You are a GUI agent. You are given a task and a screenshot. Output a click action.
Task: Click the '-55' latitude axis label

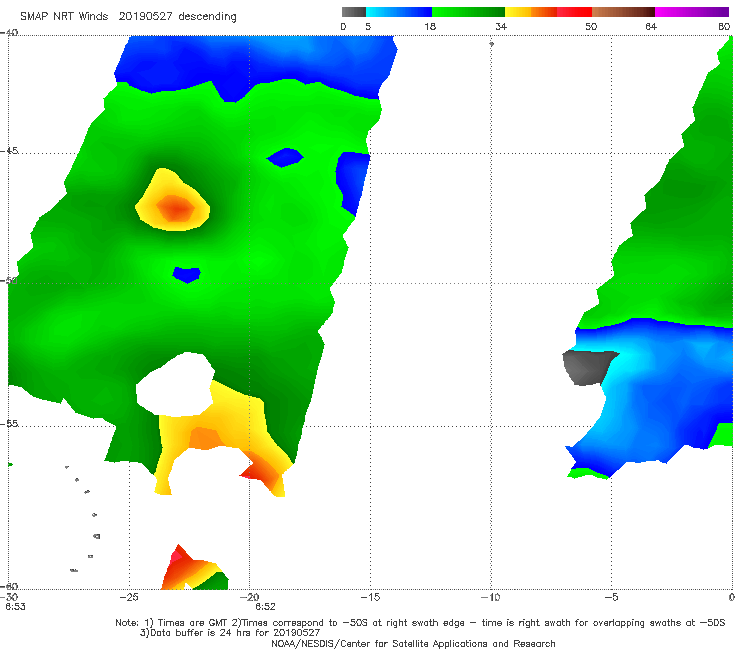click(x=9, y=424)
